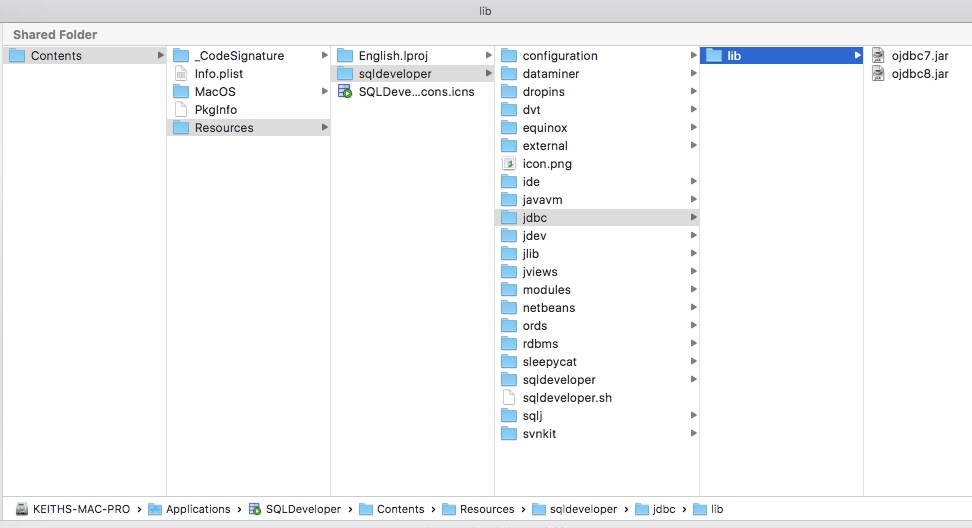972x528 pixels.
Task: Click the configuration folder icon
Action: [509, 56]
